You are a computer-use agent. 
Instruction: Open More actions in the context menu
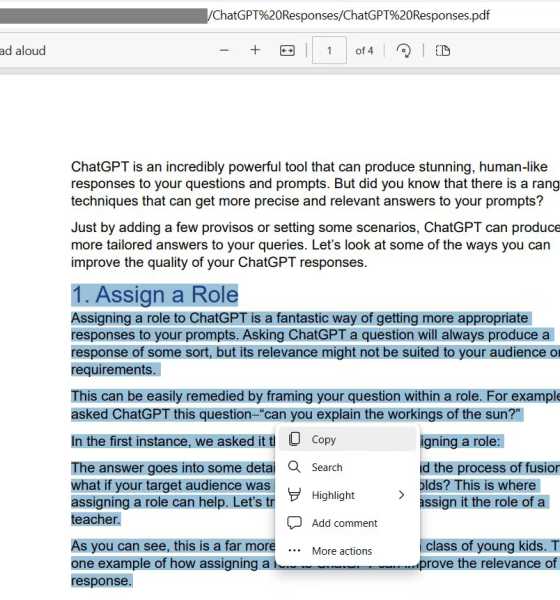(x=348, y=551)
